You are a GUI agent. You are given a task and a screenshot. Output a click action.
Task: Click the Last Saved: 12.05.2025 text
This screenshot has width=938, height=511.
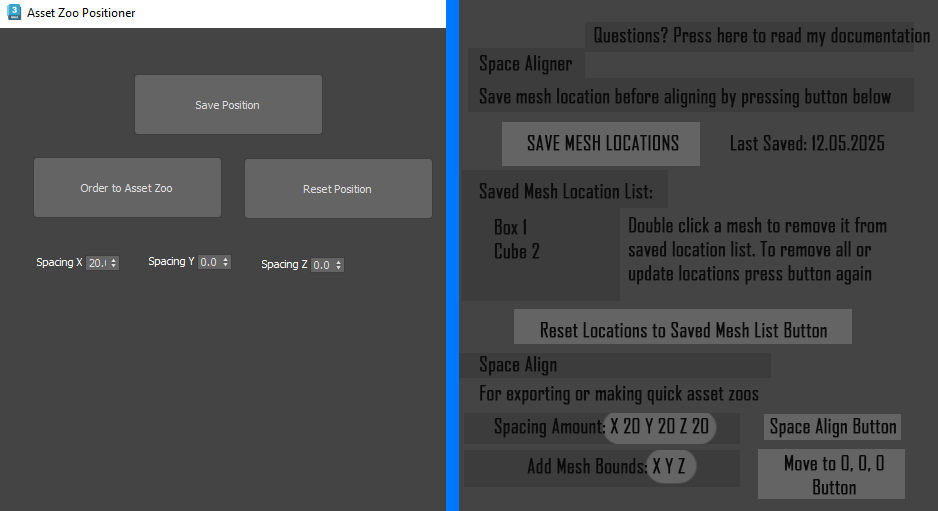807,144
